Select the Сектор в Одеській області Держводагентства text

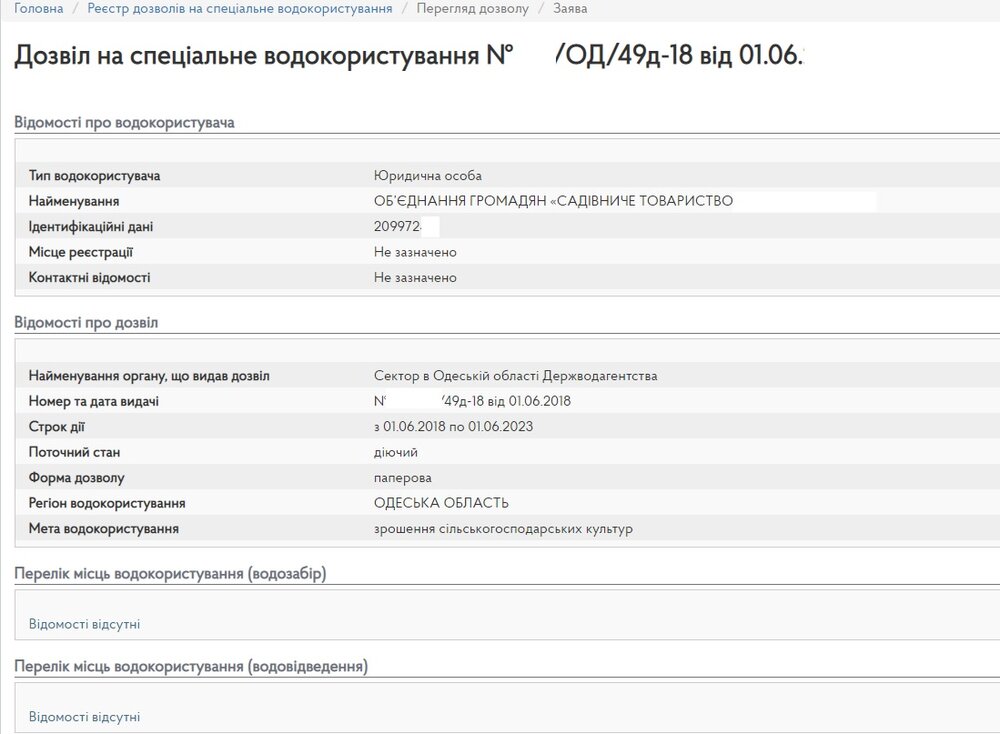515,376
